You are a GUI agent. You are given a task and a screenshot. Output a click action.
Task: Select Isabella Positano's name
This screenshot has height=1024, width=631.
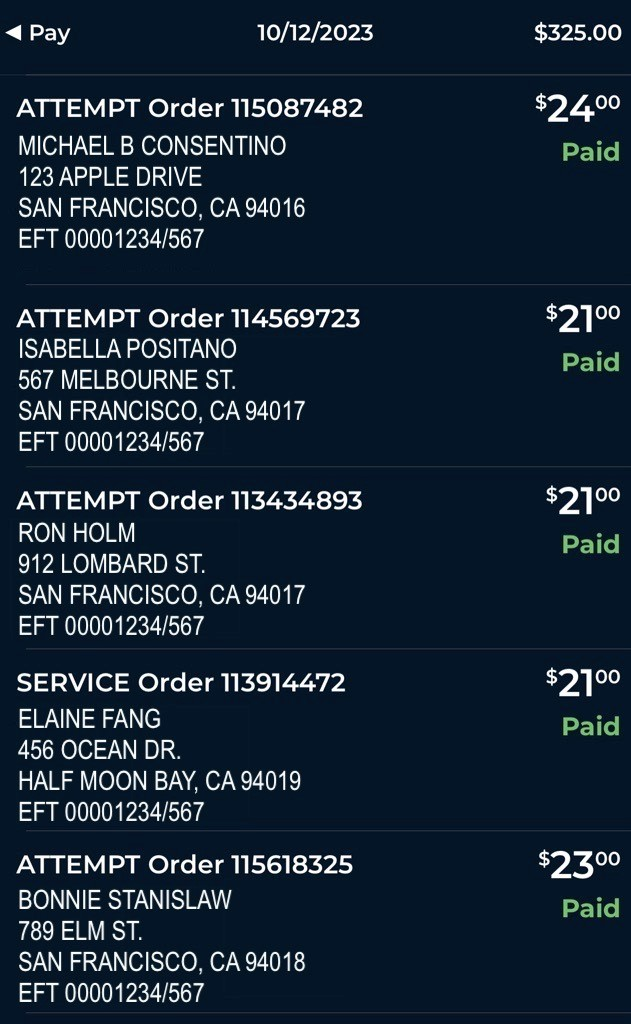click(x=127, y=349)
